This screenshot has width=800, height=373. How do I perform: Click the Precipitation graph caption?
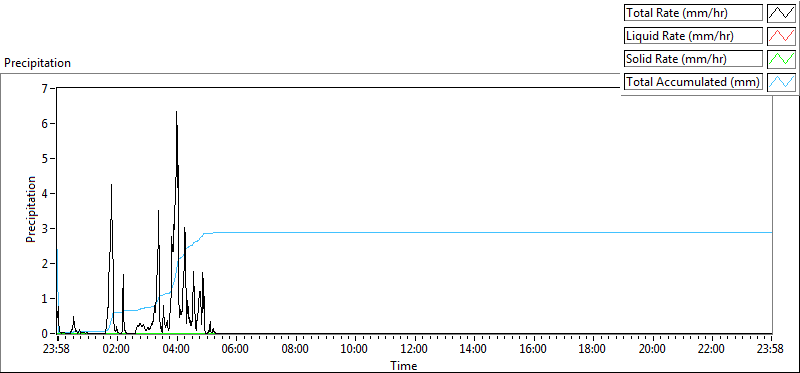coord(37,63)
